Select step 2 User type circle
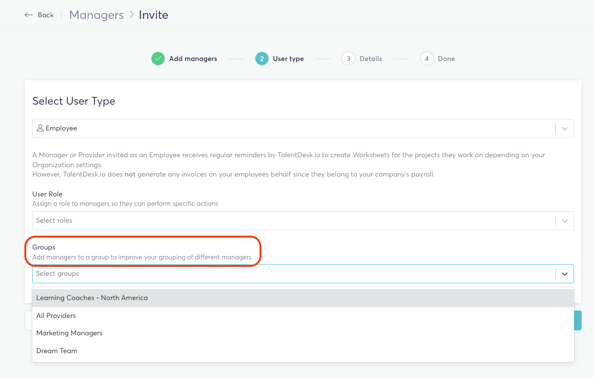 [x=262, y=59]
